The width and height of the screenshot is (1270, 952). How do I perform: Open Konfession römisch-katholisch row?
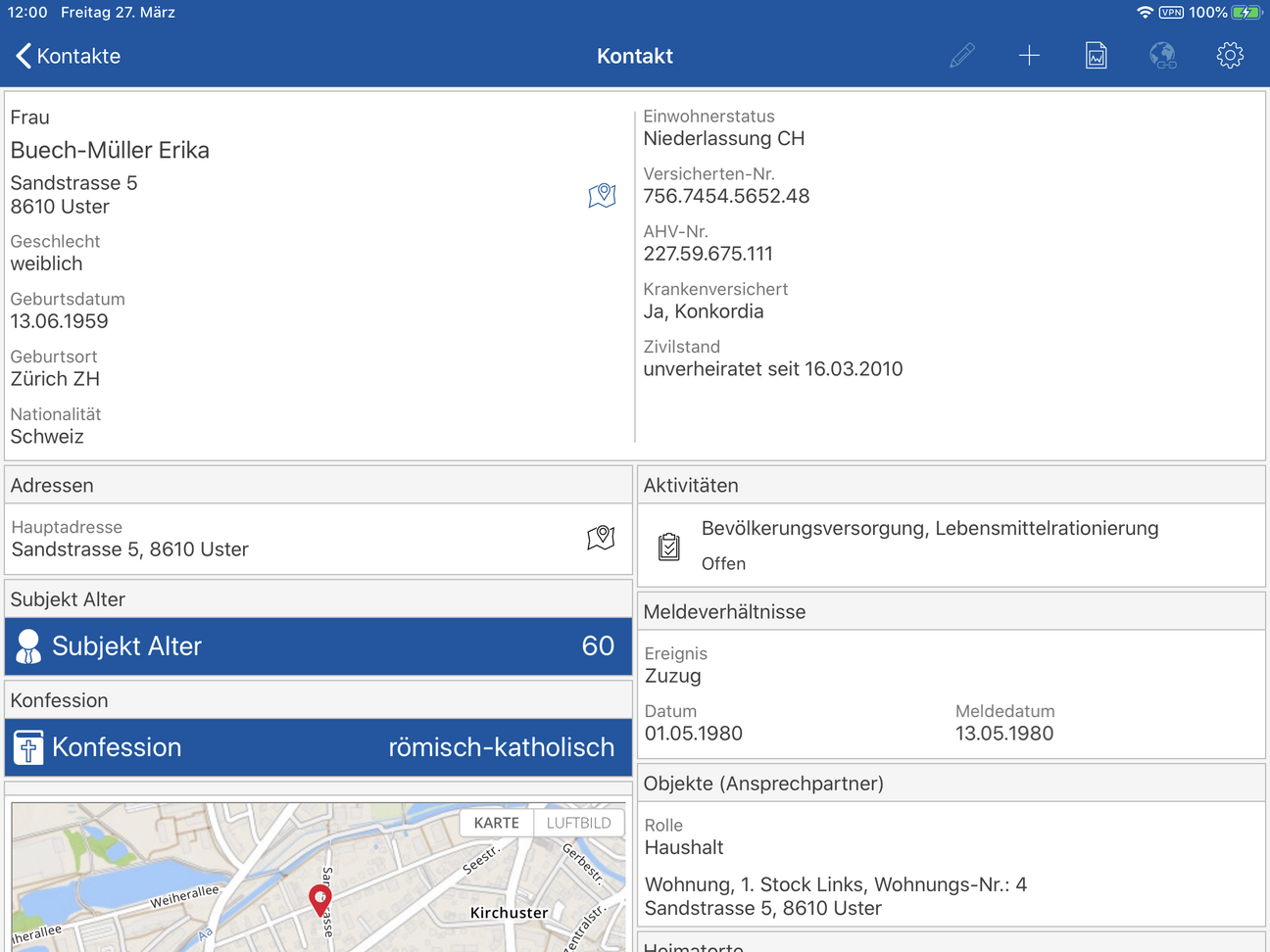pos(318,747)
